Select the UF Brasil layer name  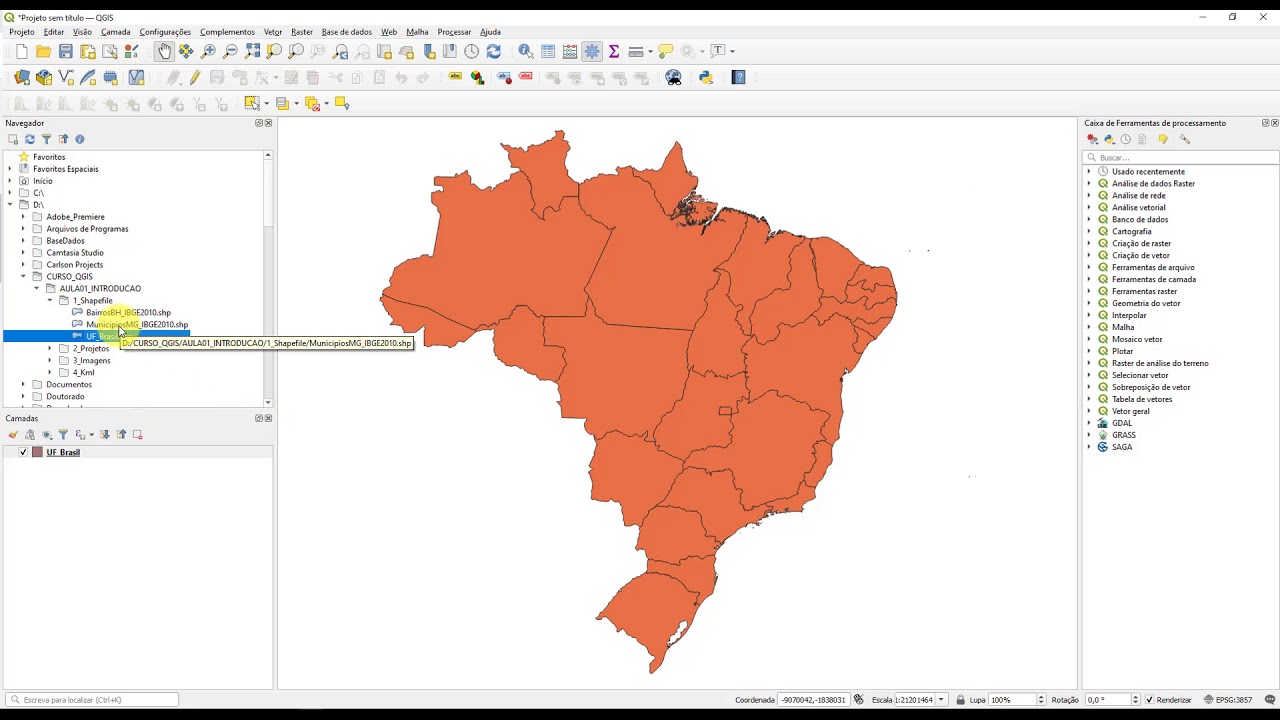63,453
